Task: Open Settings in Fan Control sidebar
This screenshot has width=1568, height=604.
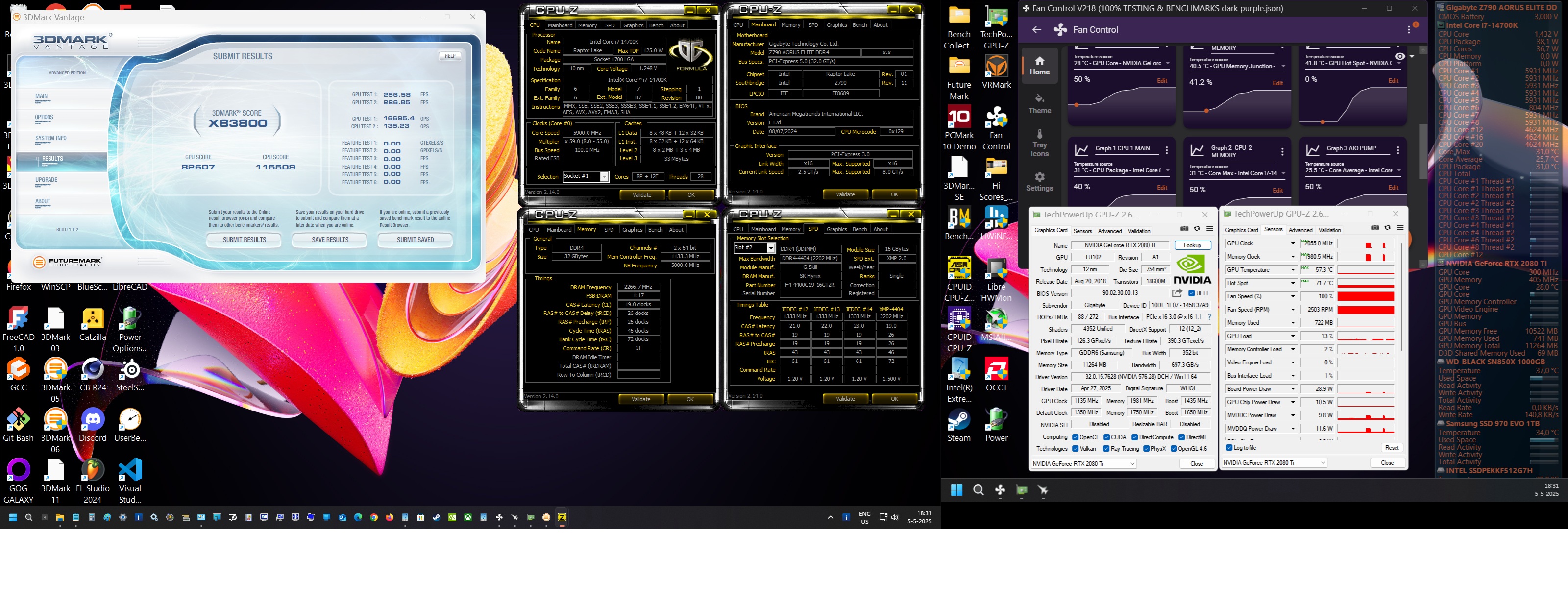Action: pos(1040,181)
